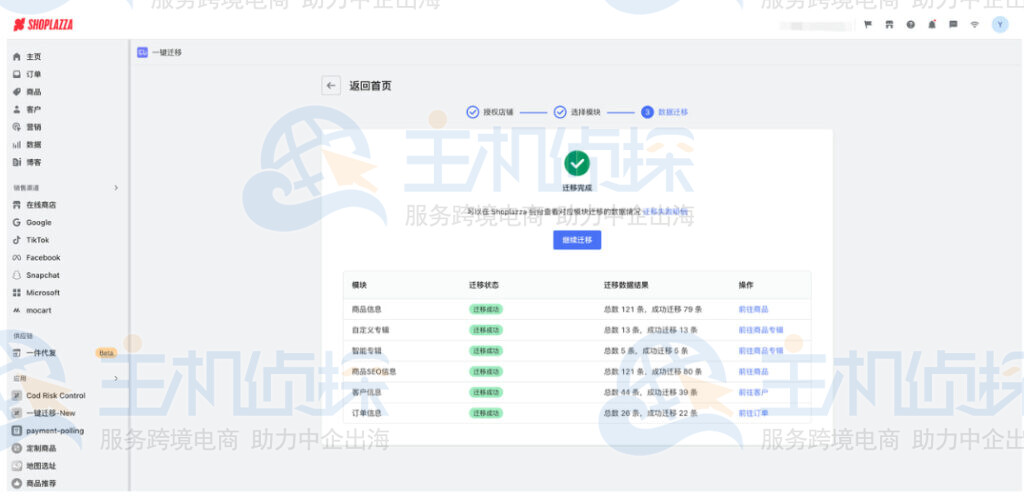This screenshot has height=499, width=1024.
Task: Open the notifications bell icon
Action: 932,25
